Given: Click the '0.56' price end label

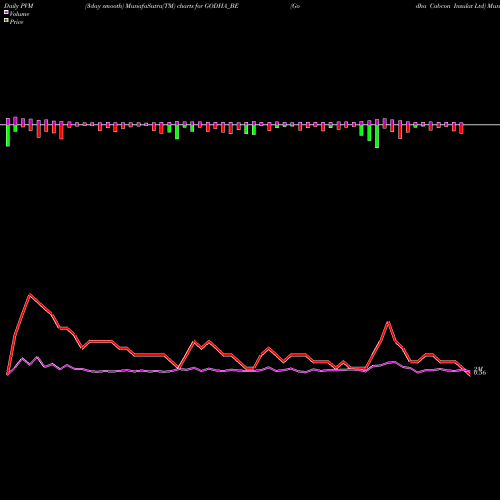Looking at the screenshot, I should coord(480,373).
